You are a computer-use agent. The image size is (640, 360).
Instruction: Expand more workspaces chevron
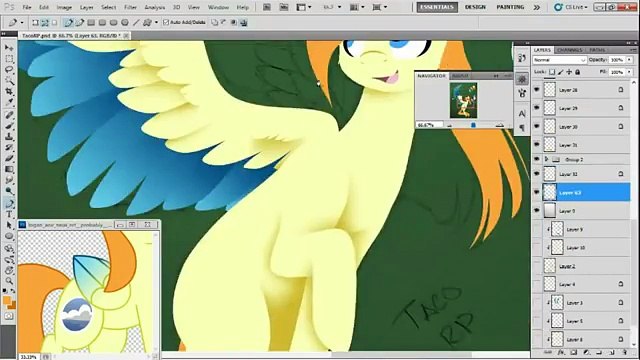click(537, 7)
